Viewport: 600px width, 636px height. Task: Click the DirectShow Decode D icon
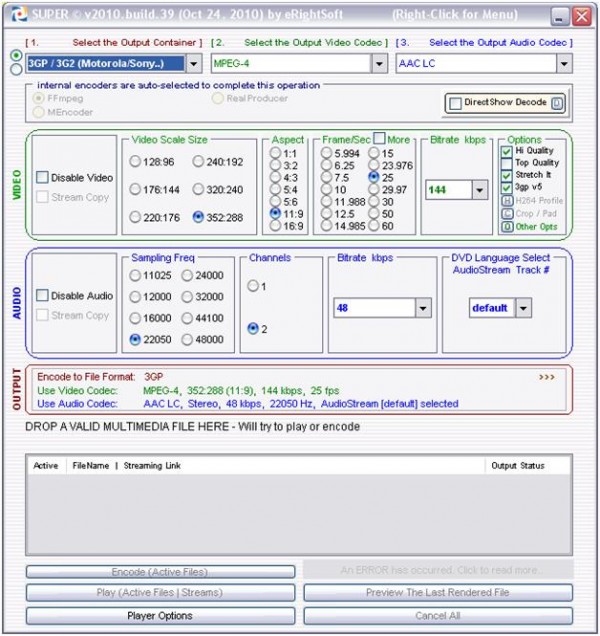[x=557, y=103]
